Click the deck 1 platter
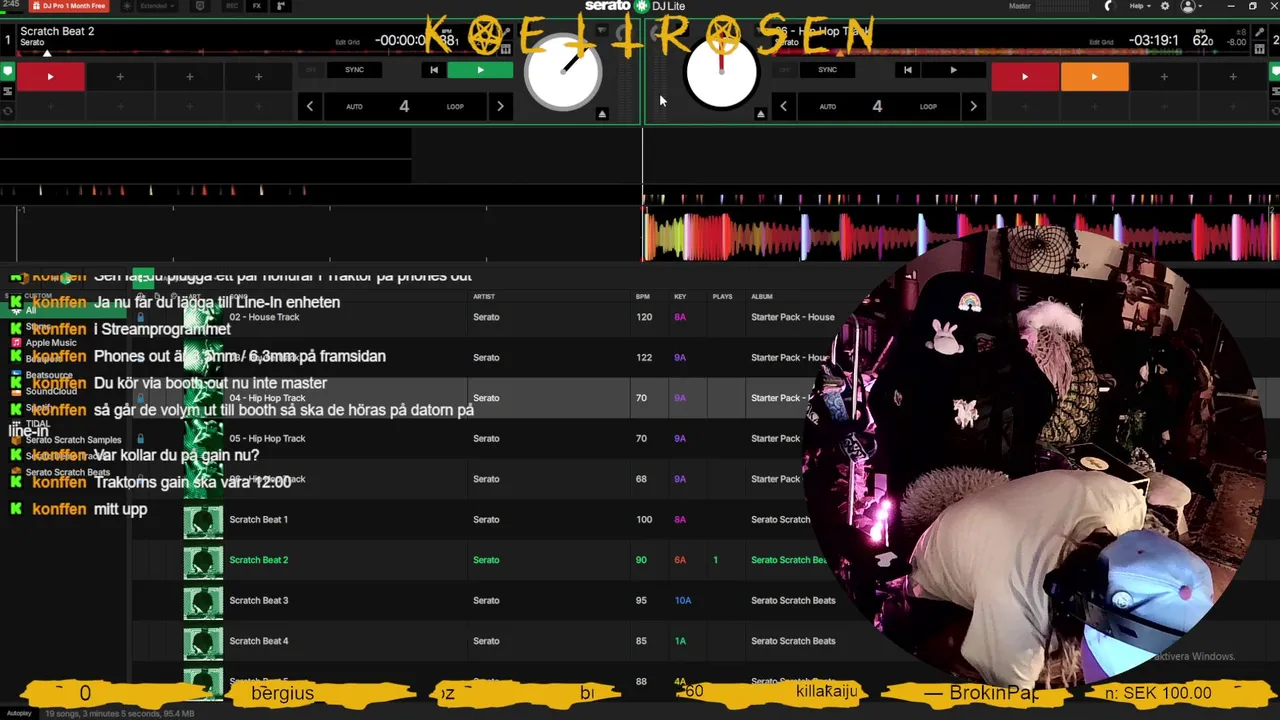 [x=563, y=71]
